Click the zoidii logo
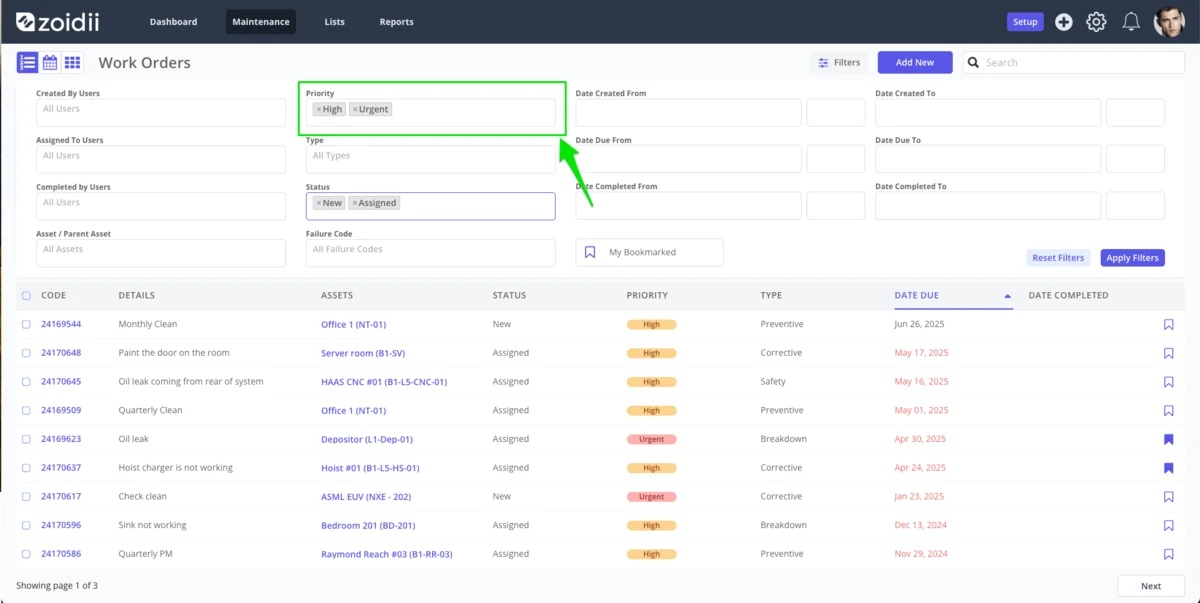Image resolution: width=1200 pixels, height=603 pixels. [x=58, y=21]
